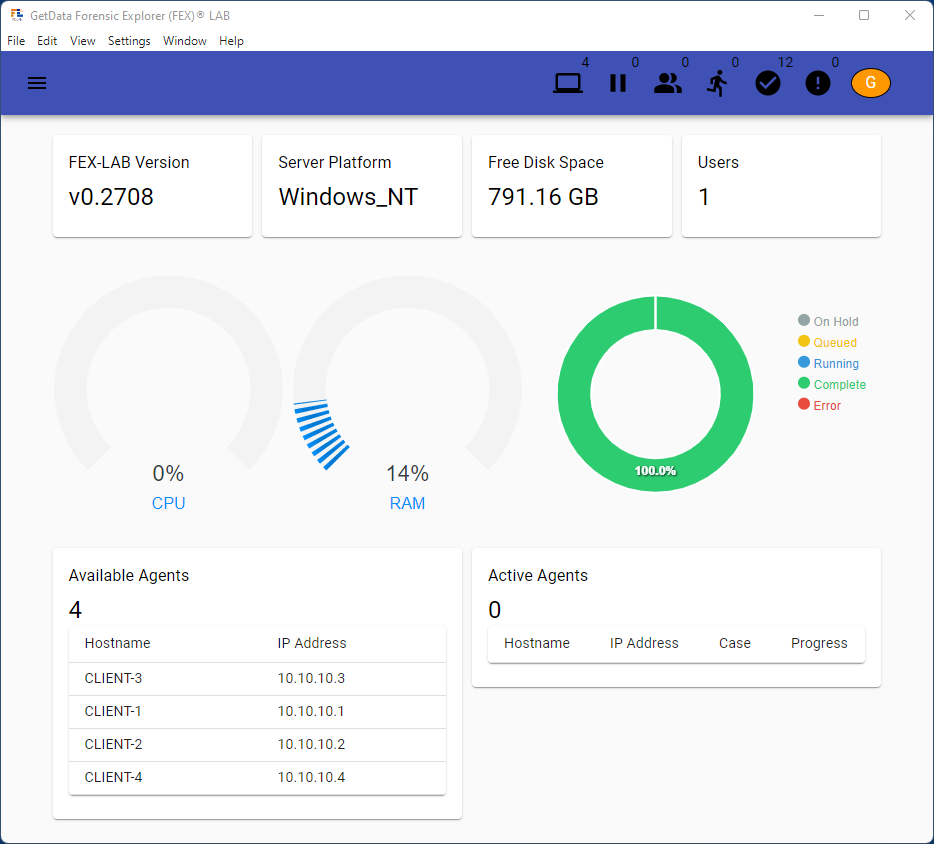Click IP address 10.10.10.4
The height and width of the screenshot is (844, 934).
tap(311, 777)
